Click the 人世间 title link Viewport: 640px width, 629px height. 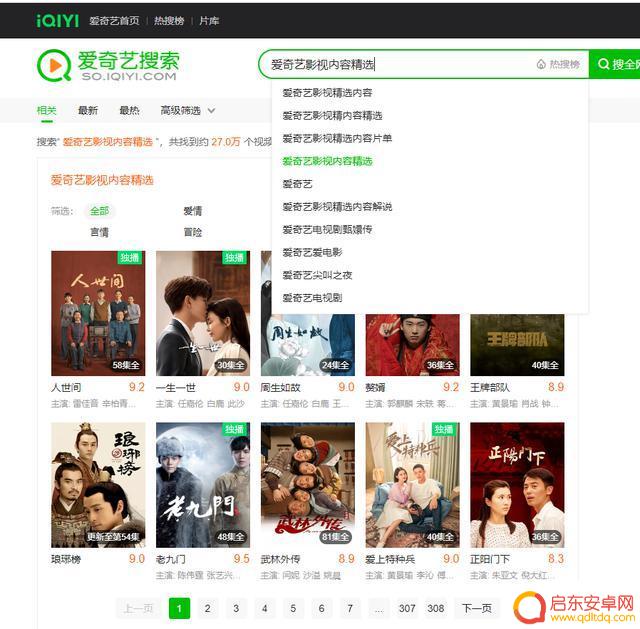(66, 387)
